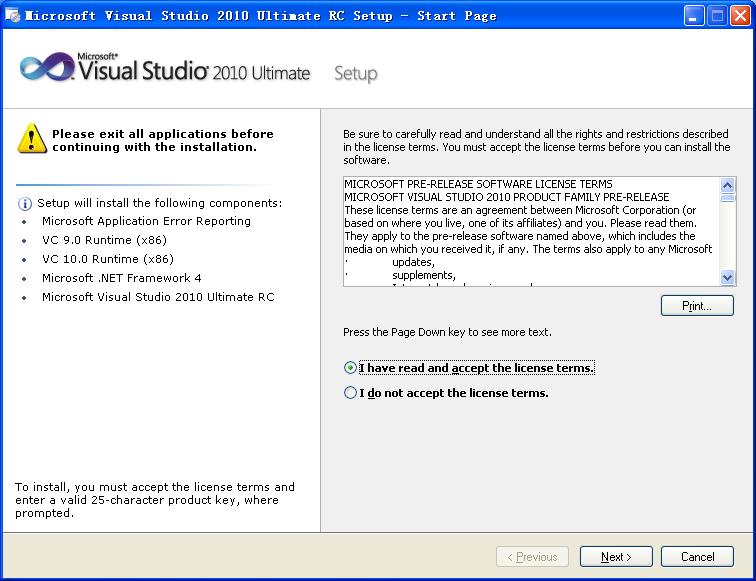
Task: Click the 'updates,' line in license text
Action: [x=413, y=262]
